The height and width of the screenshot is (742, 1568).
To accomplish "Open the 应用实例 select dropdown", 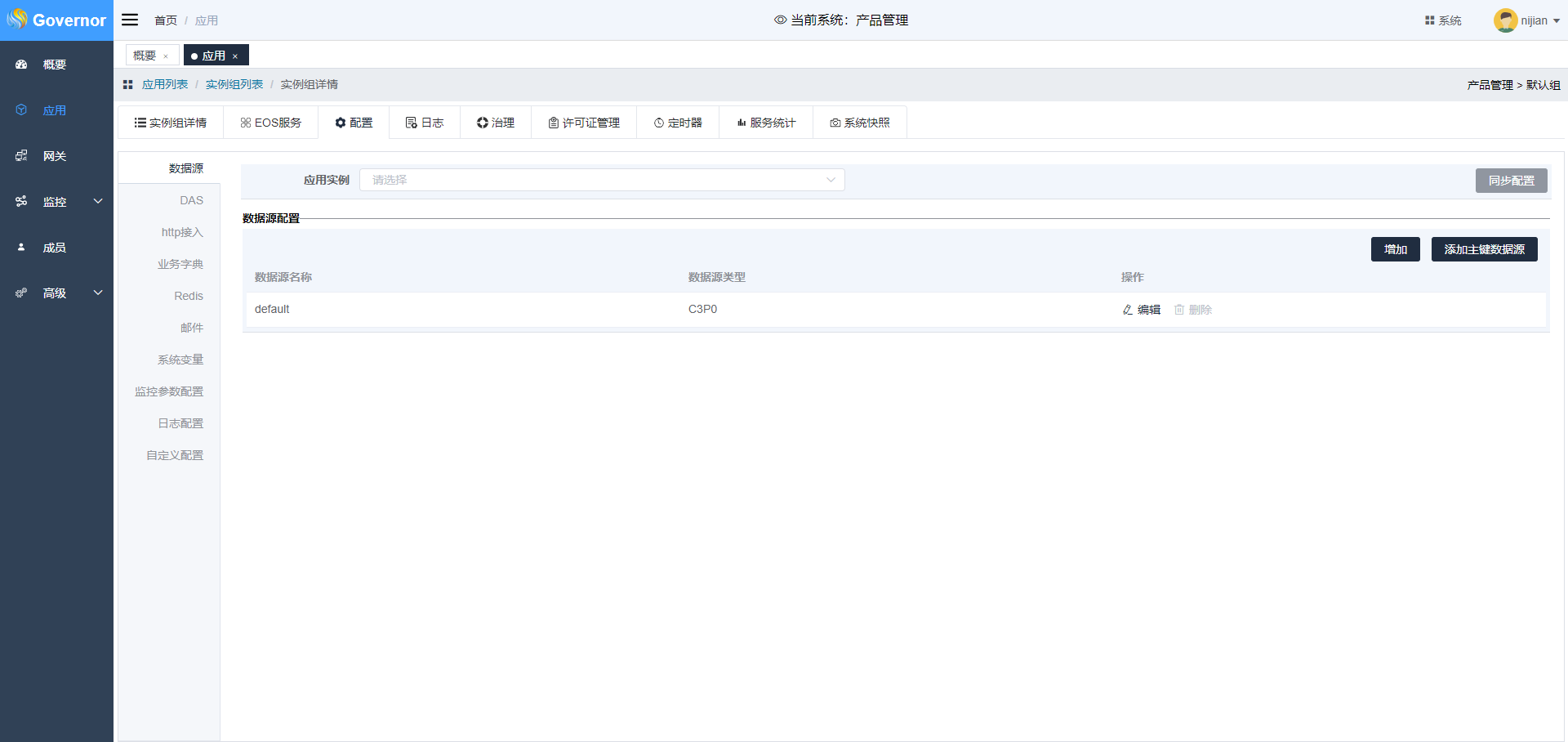I will (x=602, y=180).
